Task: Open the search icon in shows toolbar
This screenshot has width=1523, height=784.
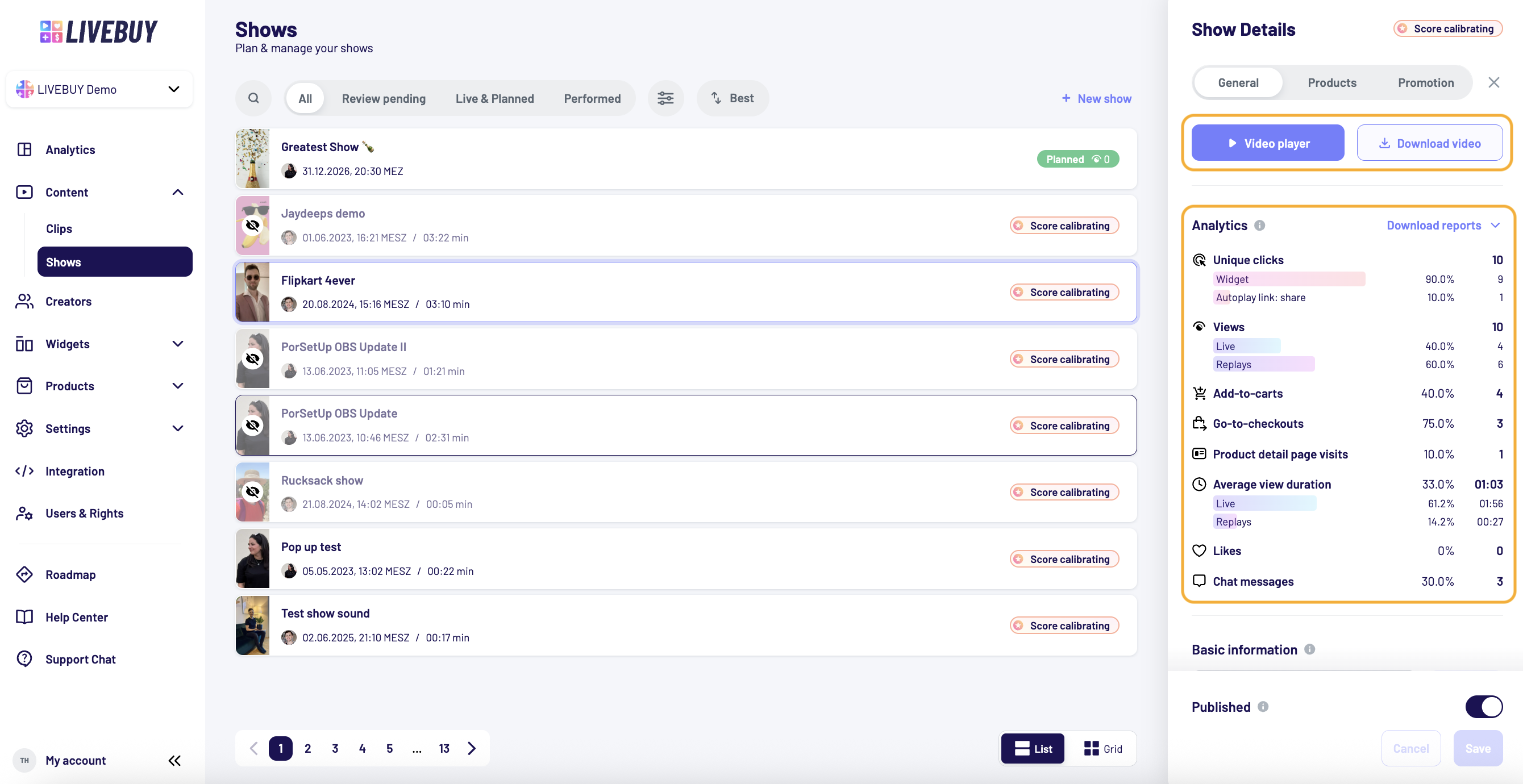Action: 253,98
